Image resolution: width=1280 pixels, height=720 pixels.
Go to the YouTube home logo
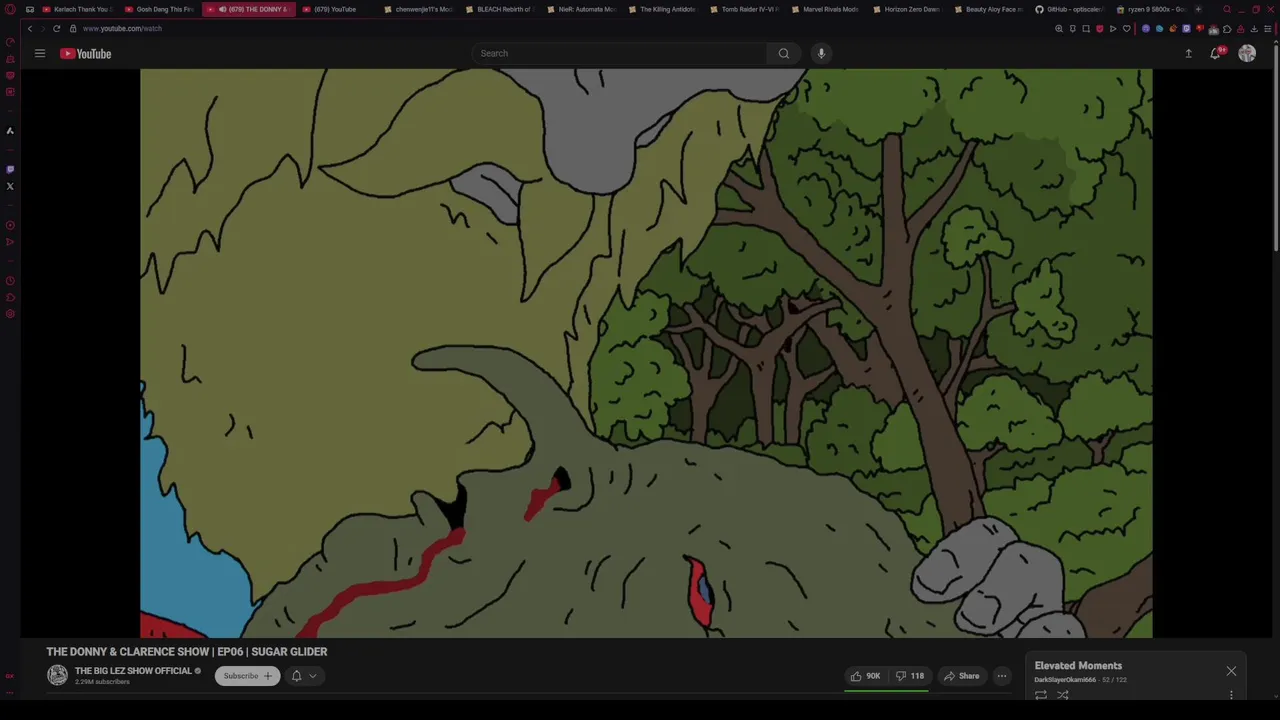tap(86, 53)
